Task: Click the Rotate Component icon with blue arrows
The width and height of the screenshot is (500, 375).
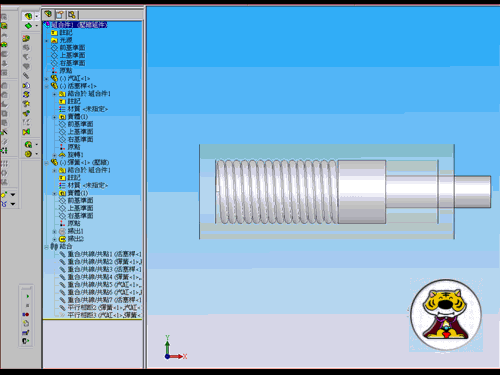Action: [x=26, y=95]
